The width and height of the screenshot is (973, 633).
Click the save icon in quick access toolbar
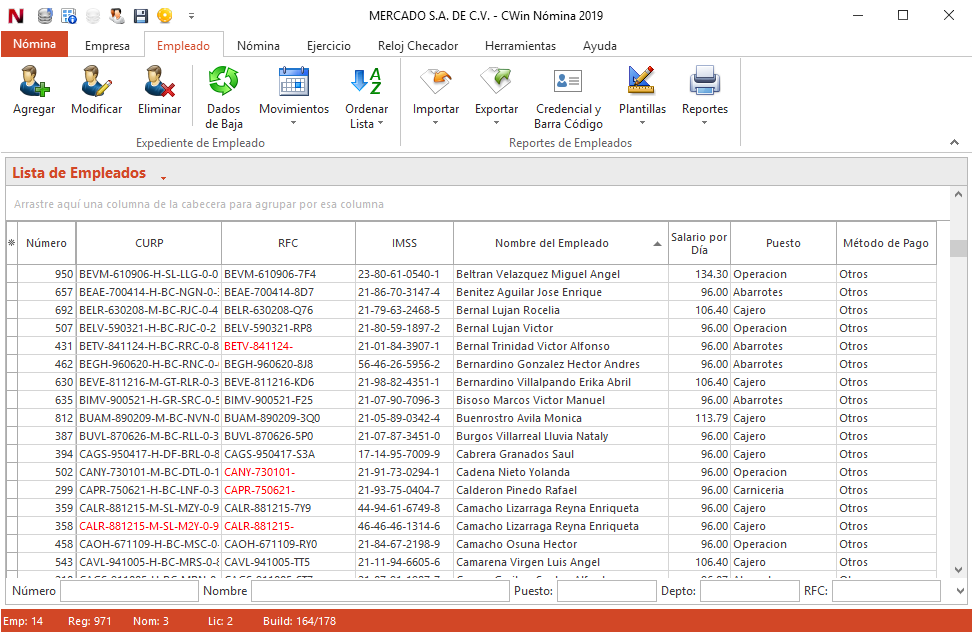click(x=141, y=16)
